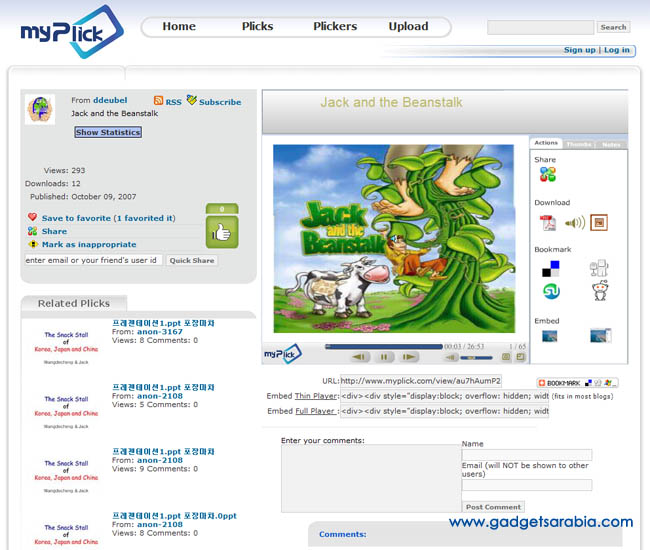650x550 pixels.
Task: Switch to the Thumbs tab
Action: pos(579,144)
